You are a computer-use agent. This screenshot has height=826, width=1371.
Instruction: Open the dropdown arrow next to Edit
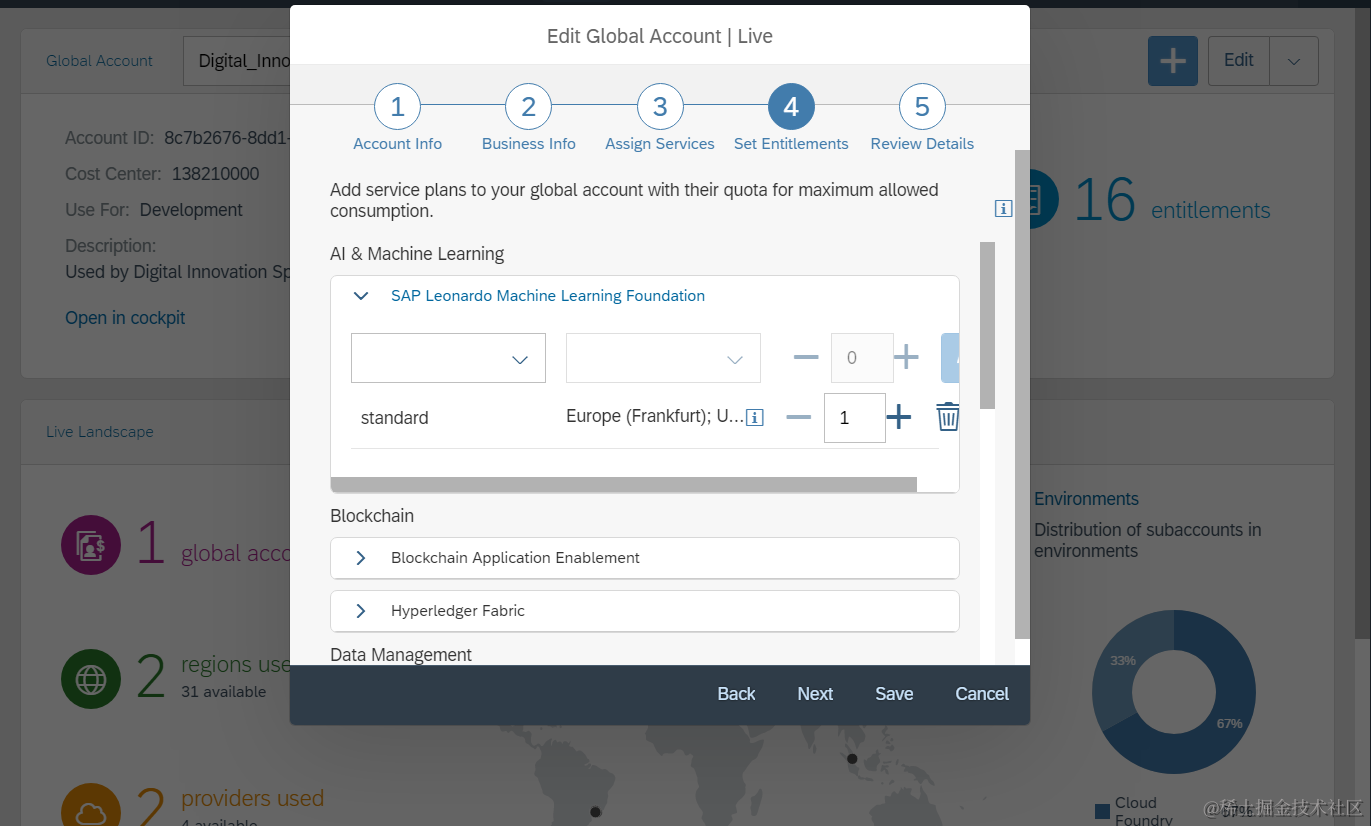tap(1294, 61)
